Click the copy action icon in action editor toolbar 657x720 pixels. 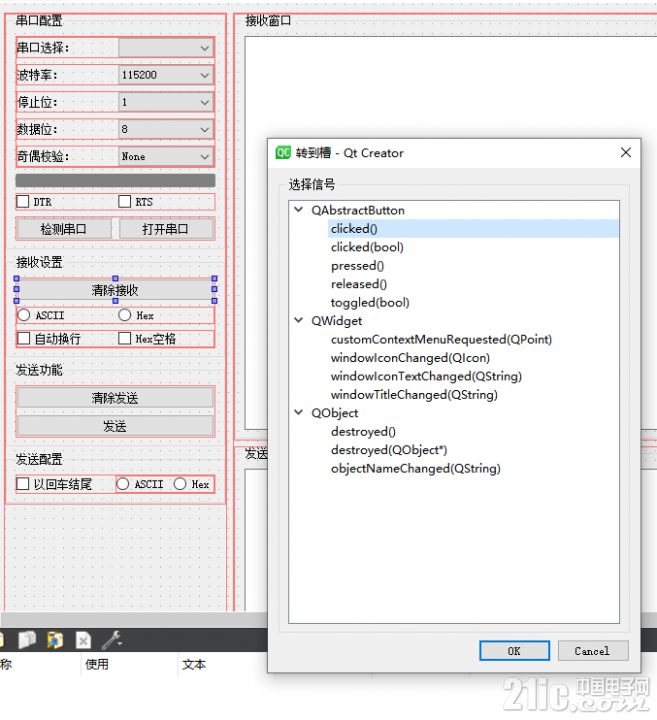click(27, 640)
